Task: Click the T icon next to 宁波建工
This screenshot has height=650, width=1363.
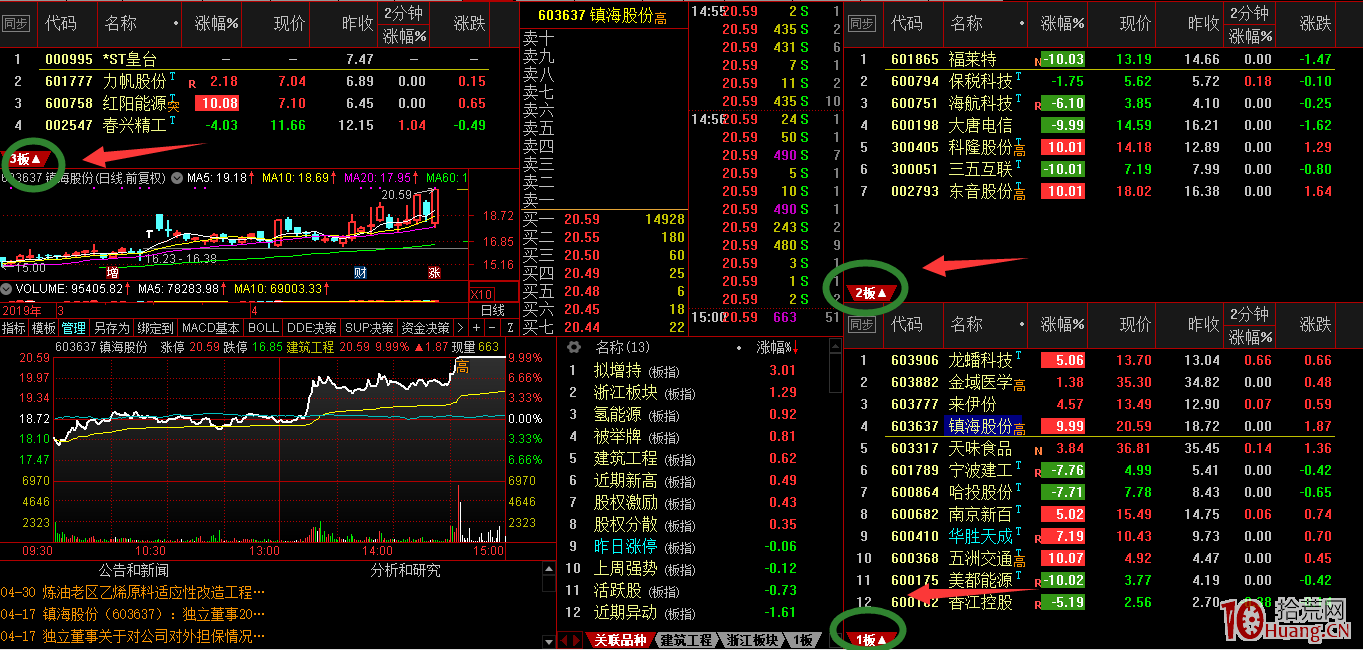Action: pos(1018,465)
